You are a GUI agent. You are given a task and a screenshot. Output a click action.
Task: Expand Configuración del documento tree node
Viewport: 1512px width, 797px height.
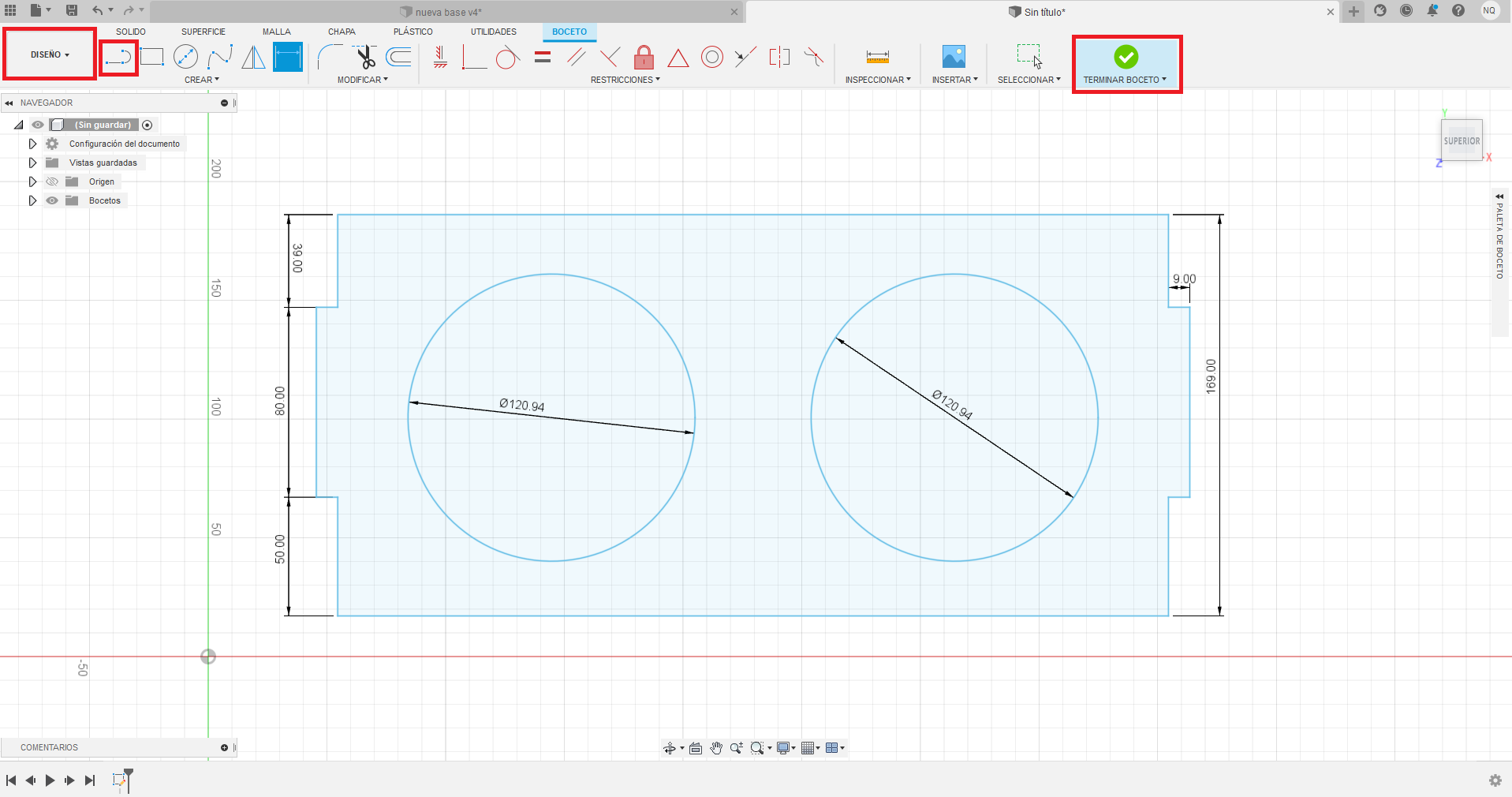pyautogui.click(x=32, y=144)
